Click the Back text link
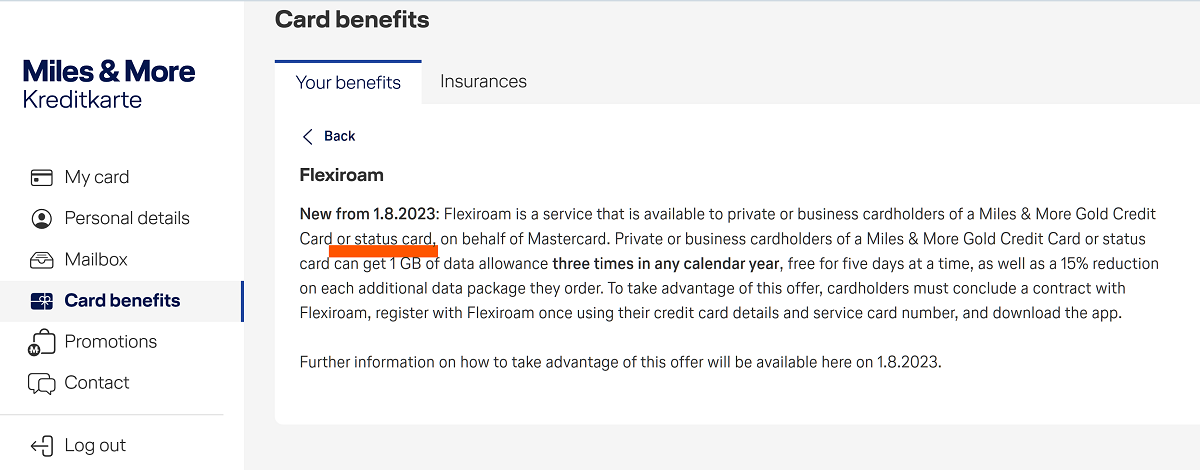 pos(340,136)
